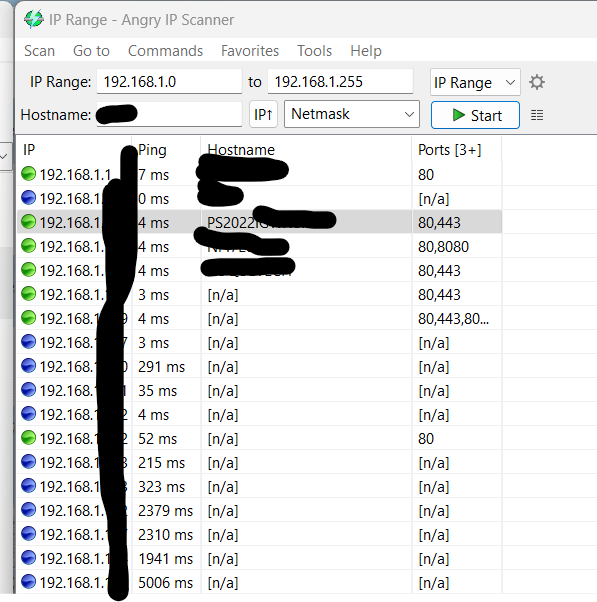Click the blue status icon of the 291 ms row
Viewport: 597px width, 602px height.
click(x=28, y=366)
